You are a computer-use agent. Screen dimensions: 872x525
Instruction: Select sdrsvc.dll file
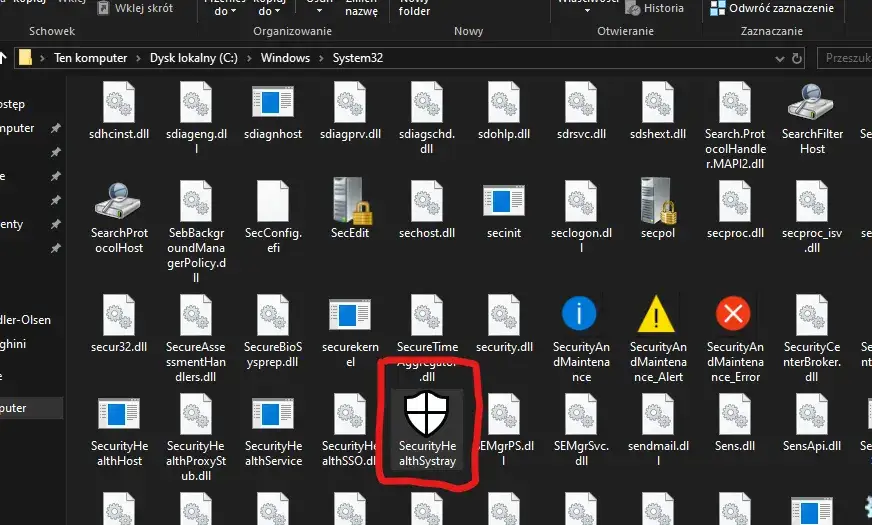pos(581,110)
